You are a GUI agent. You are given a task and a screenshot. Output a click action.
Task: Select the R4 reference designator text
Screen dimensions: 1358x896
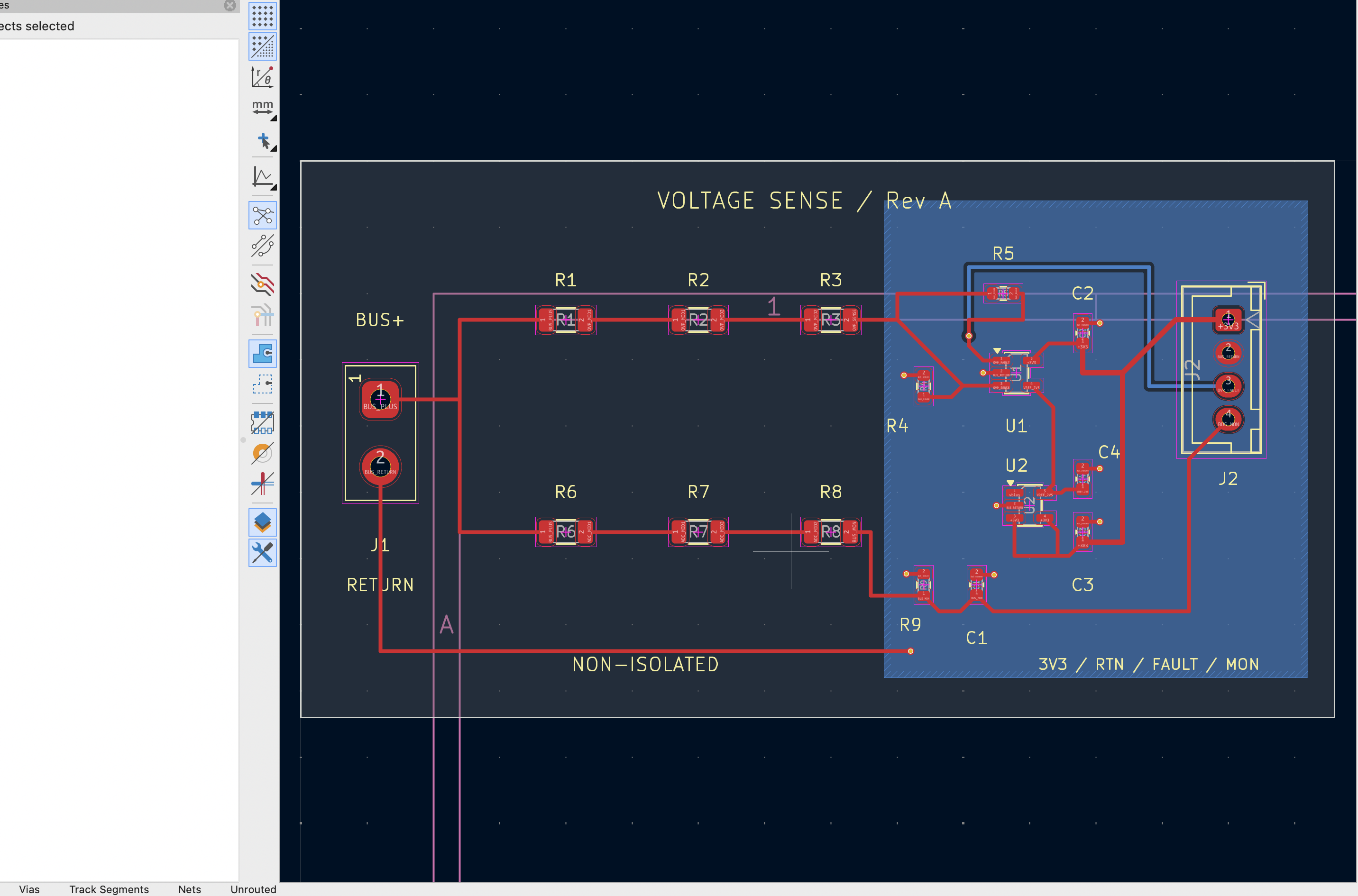(x=897, y=426)
